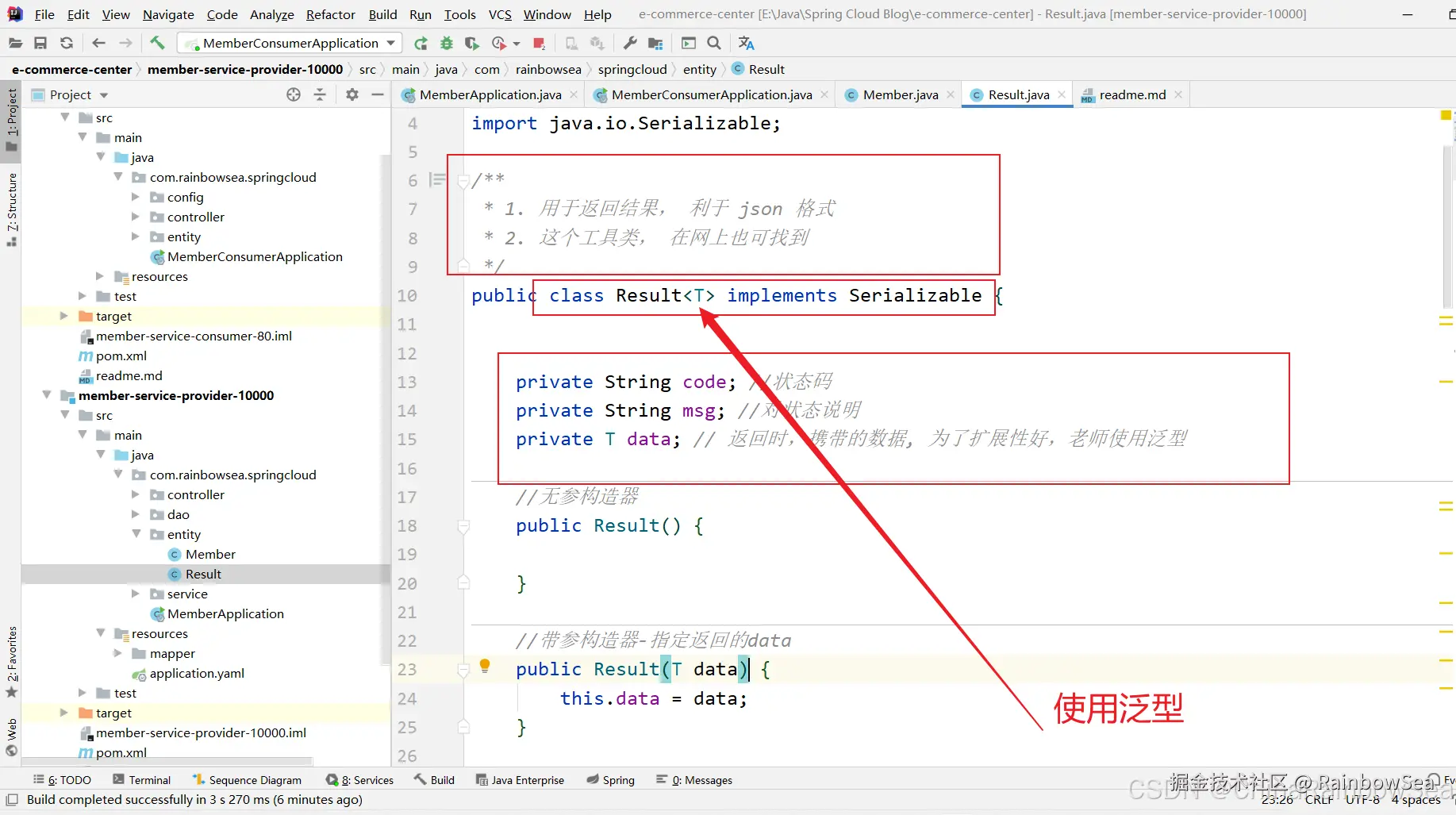Image resolution: width=1456 pixels, height=815 pixels.
Task: Click the profiler run icon in the toolbar
Action: pos(498,43)
